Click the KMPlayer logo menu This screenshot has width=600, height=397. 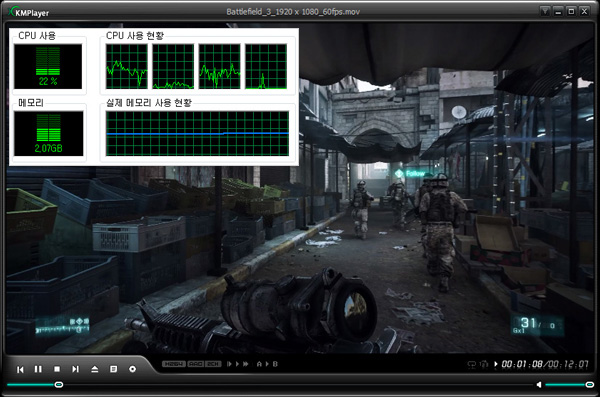(x=29, y=12)
